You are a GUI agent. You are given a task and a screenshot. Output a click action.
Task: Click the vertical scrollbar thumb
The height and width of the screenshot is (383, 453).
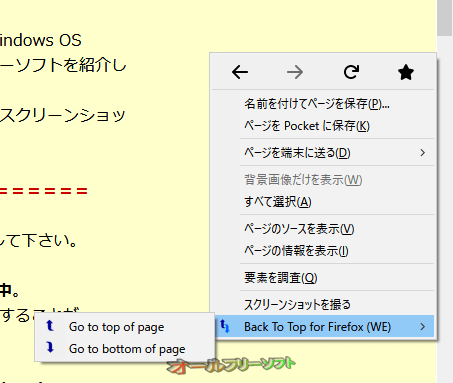coord(445,17)
